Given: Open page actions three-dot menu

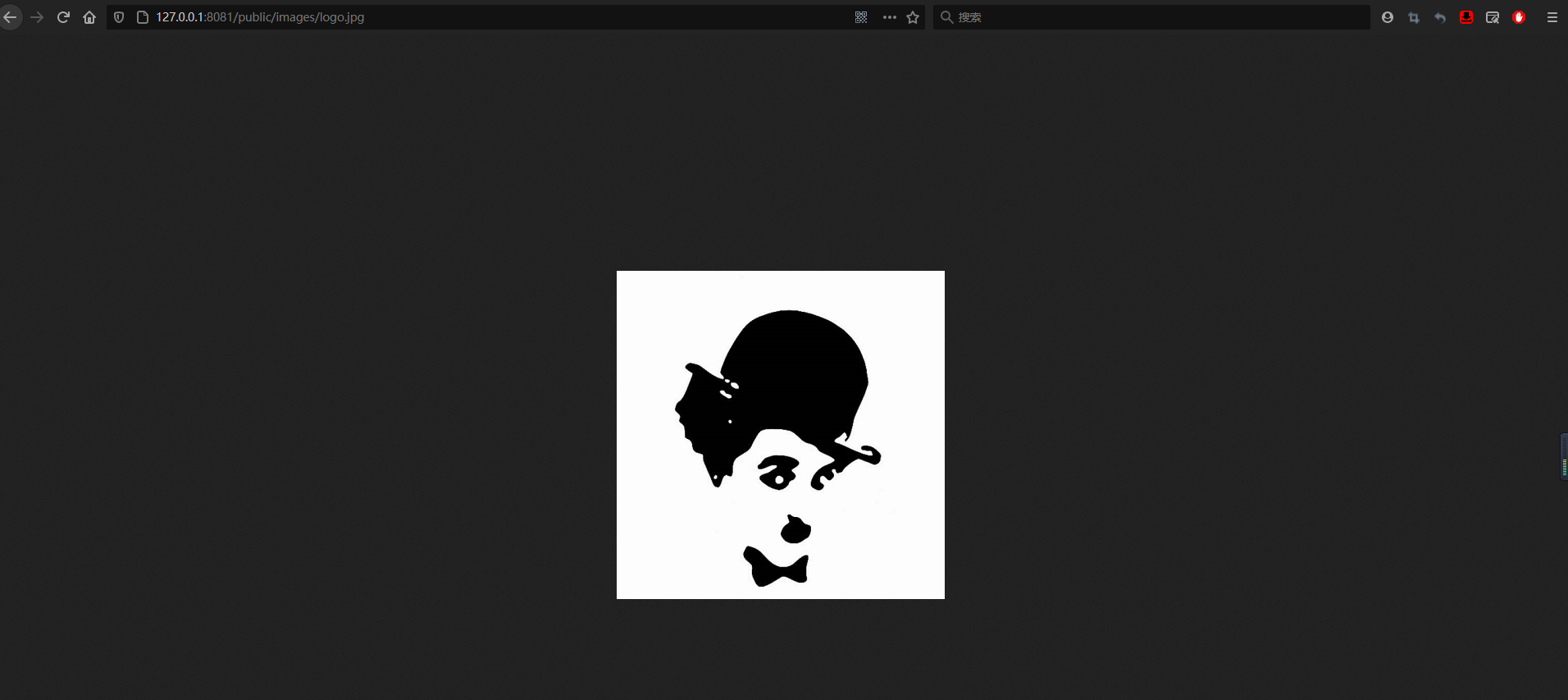Looking at the screenshot, I should [889, 17].
